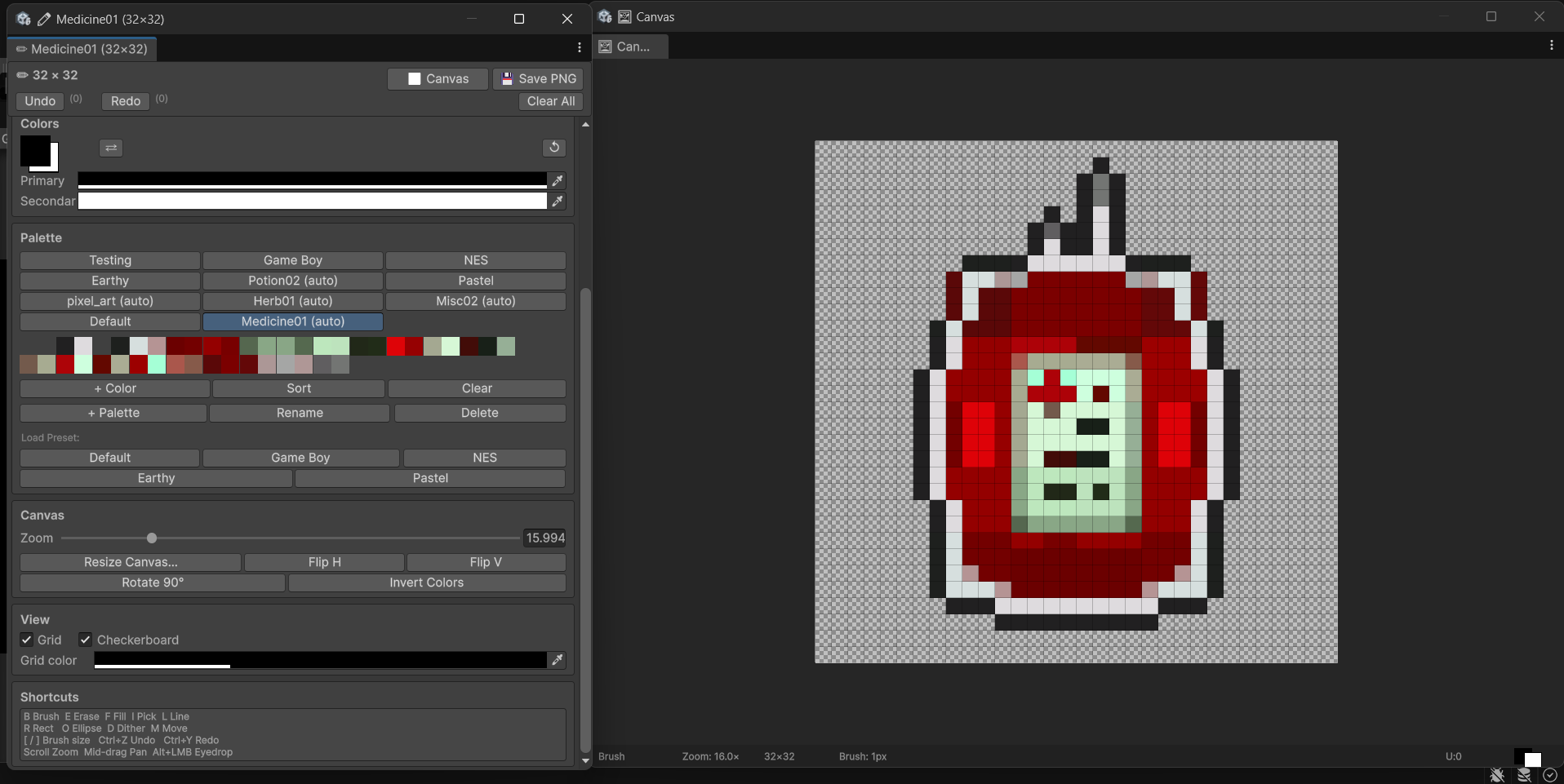Click the swap colors icon
1564x784 pixels.
pyautogui.click(x=111, y=148)
